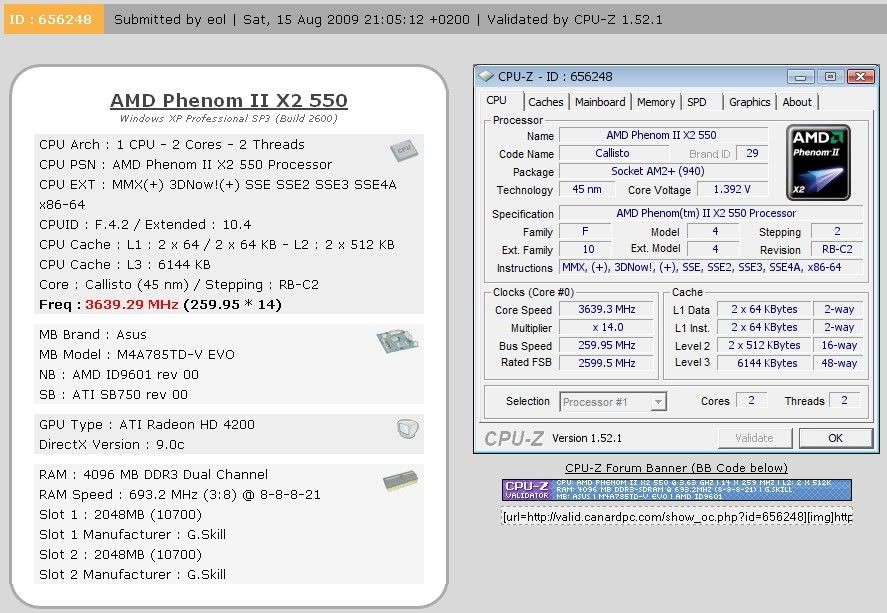Viewport: 887px width, 613px height.
Task: Click the CPU chip icon beside CPU Arch
Action: point(404,149)
